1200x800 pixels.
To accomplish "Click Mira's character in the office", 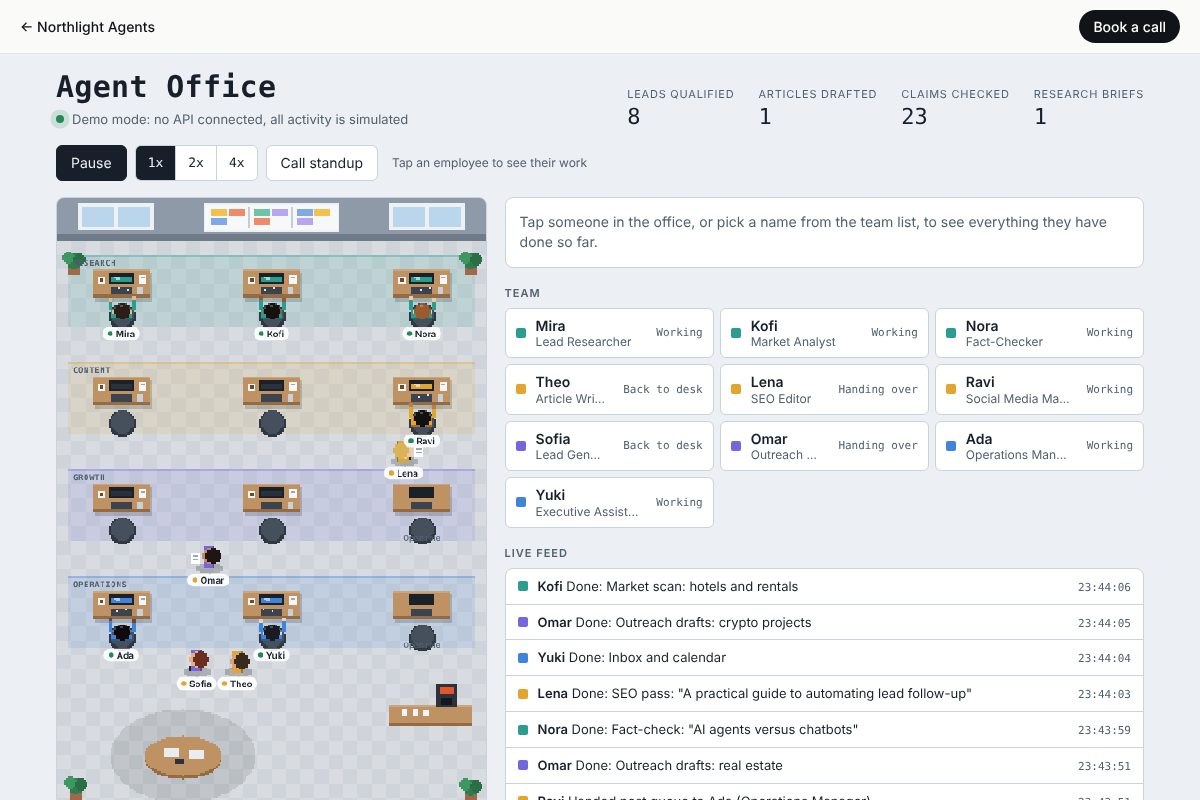I will [x=122, y=312].
